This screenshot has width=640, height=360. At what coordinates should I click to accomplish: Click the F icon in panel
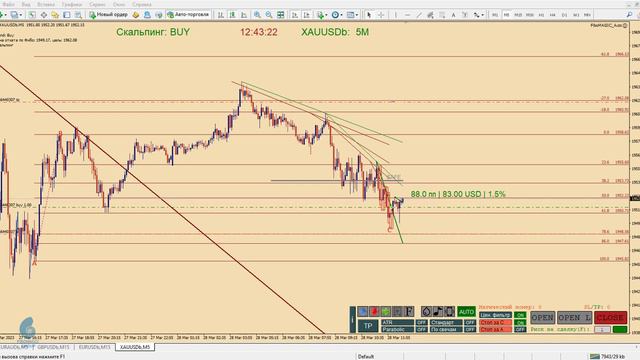click(x=409, y=311)
